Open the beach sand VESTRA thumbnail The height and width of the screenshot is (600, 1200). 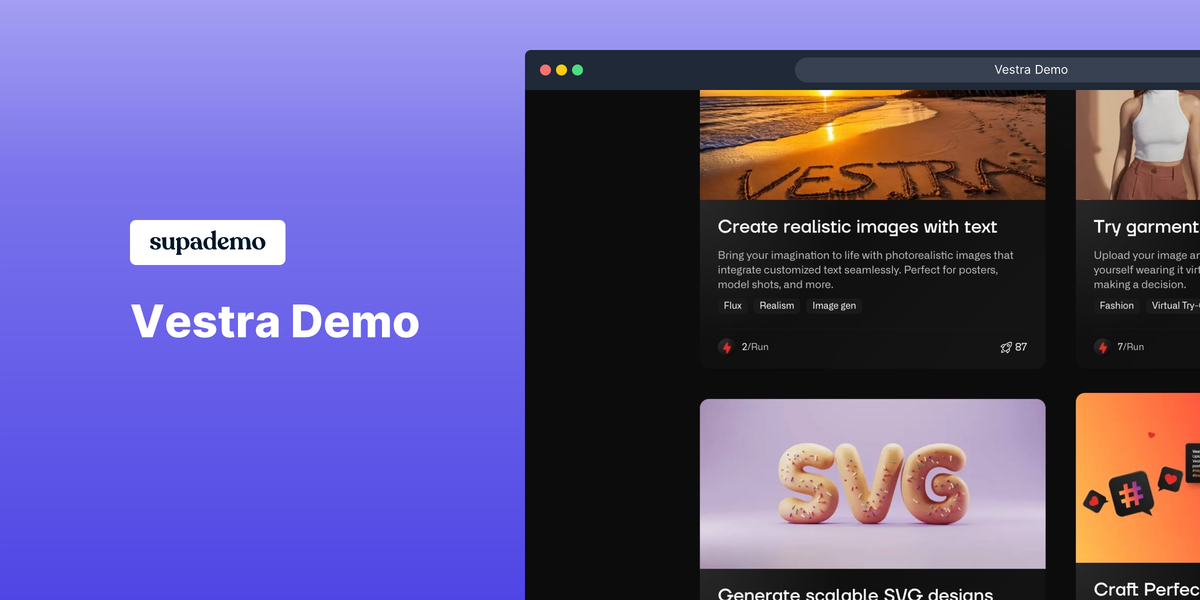click(x=872, y=145)
